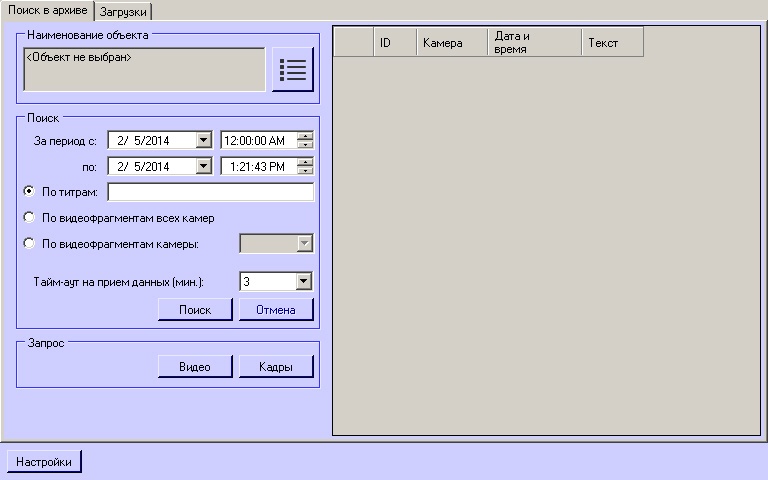768x480 pixels.
Task: Click the 'Текст' column header
Action: point(611,43)
